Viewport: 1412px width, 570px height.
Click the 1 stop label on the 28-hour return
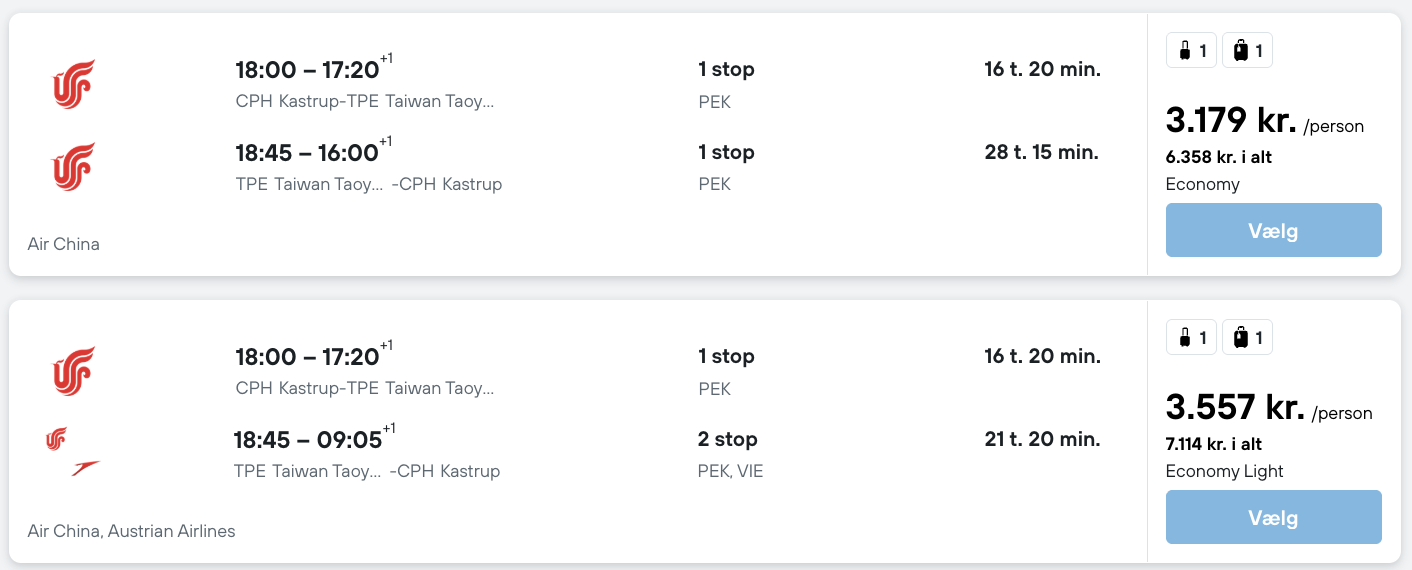tap(726, 152)
